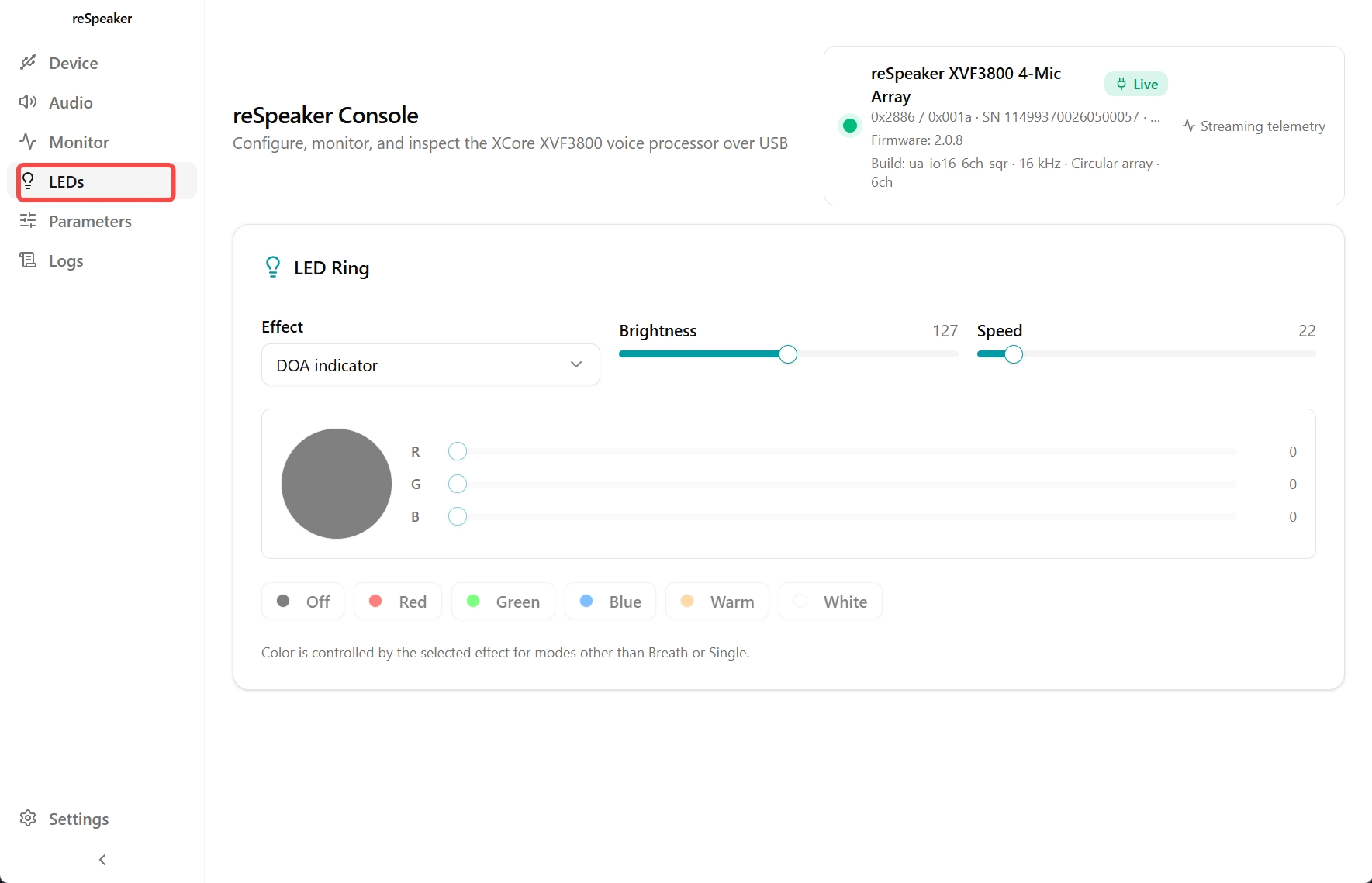Viewport: 1372px width, 883px height.
Task: Click the Live connection badge
Action: 1136,84
